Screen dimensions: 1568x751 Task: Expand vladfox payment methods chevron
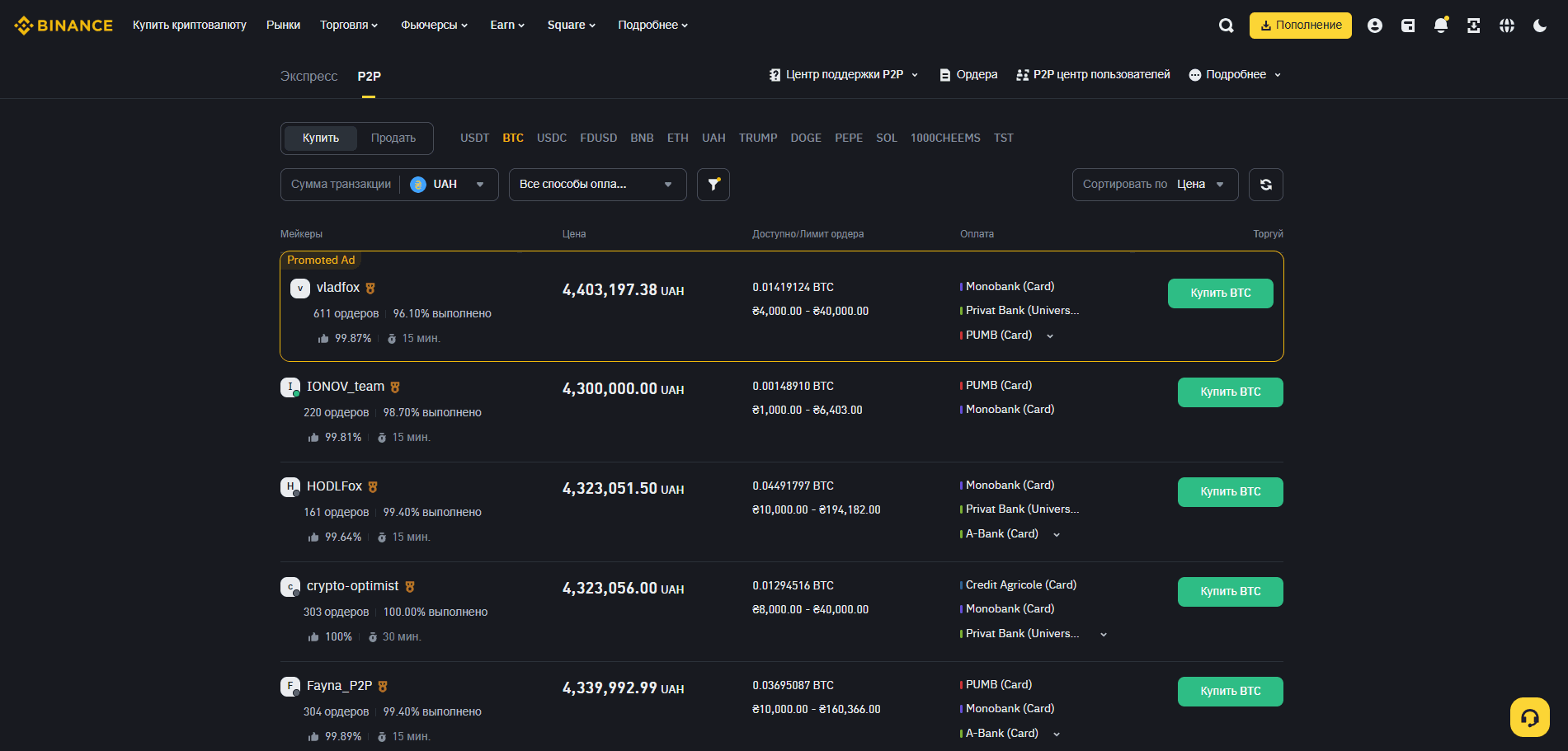1050,336
